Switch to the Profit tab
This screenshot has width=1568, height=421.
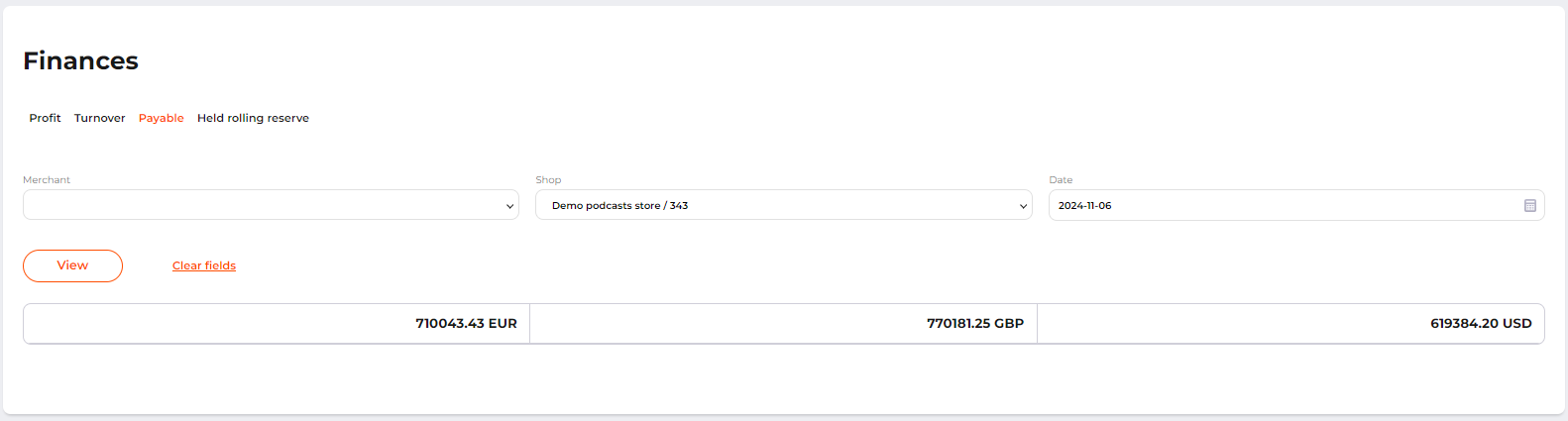[45, 118]
